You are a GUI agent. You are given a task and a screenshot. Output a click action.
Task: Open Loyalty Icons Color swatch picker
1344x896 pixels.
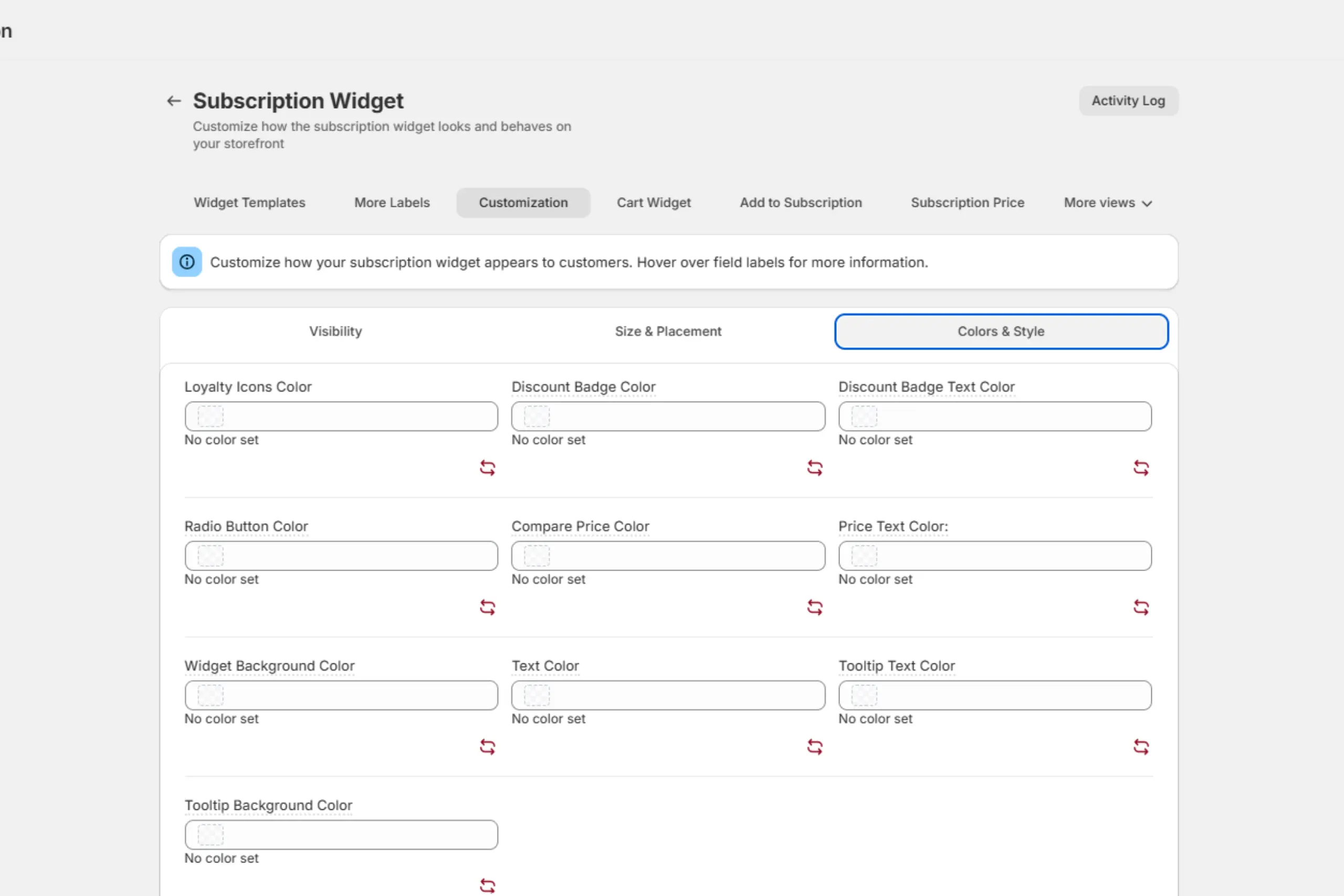pyautogui.click(x=211, y=417)
